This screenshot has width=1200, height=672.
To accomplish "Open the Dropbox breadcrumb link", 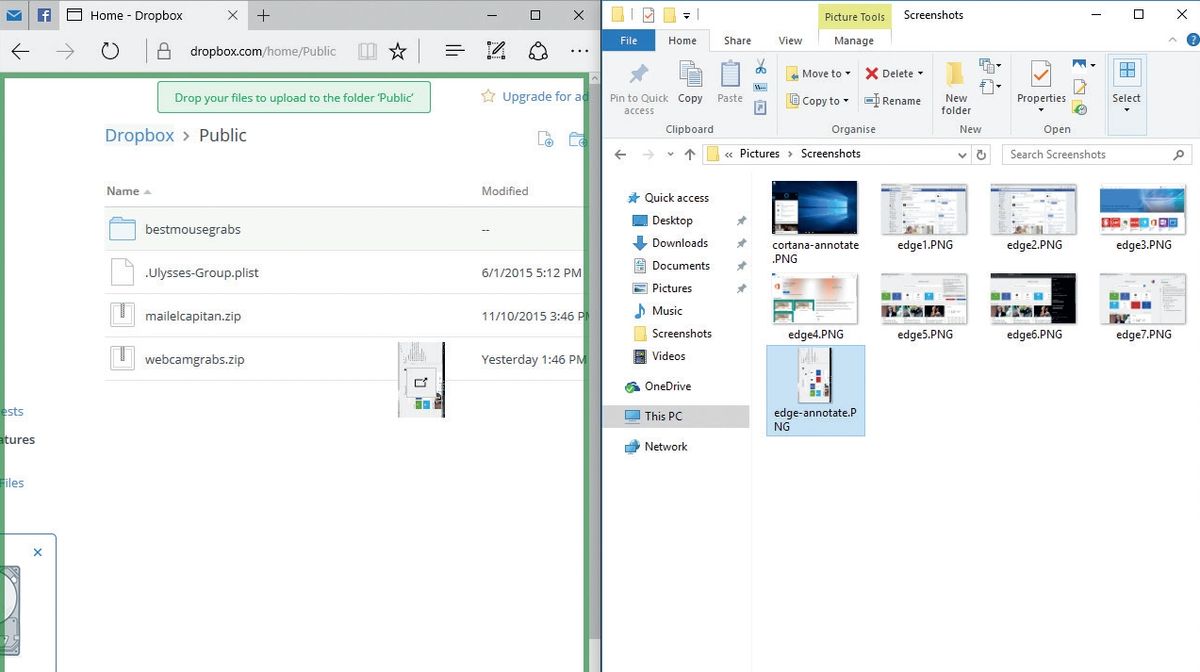I will [139, 135].
